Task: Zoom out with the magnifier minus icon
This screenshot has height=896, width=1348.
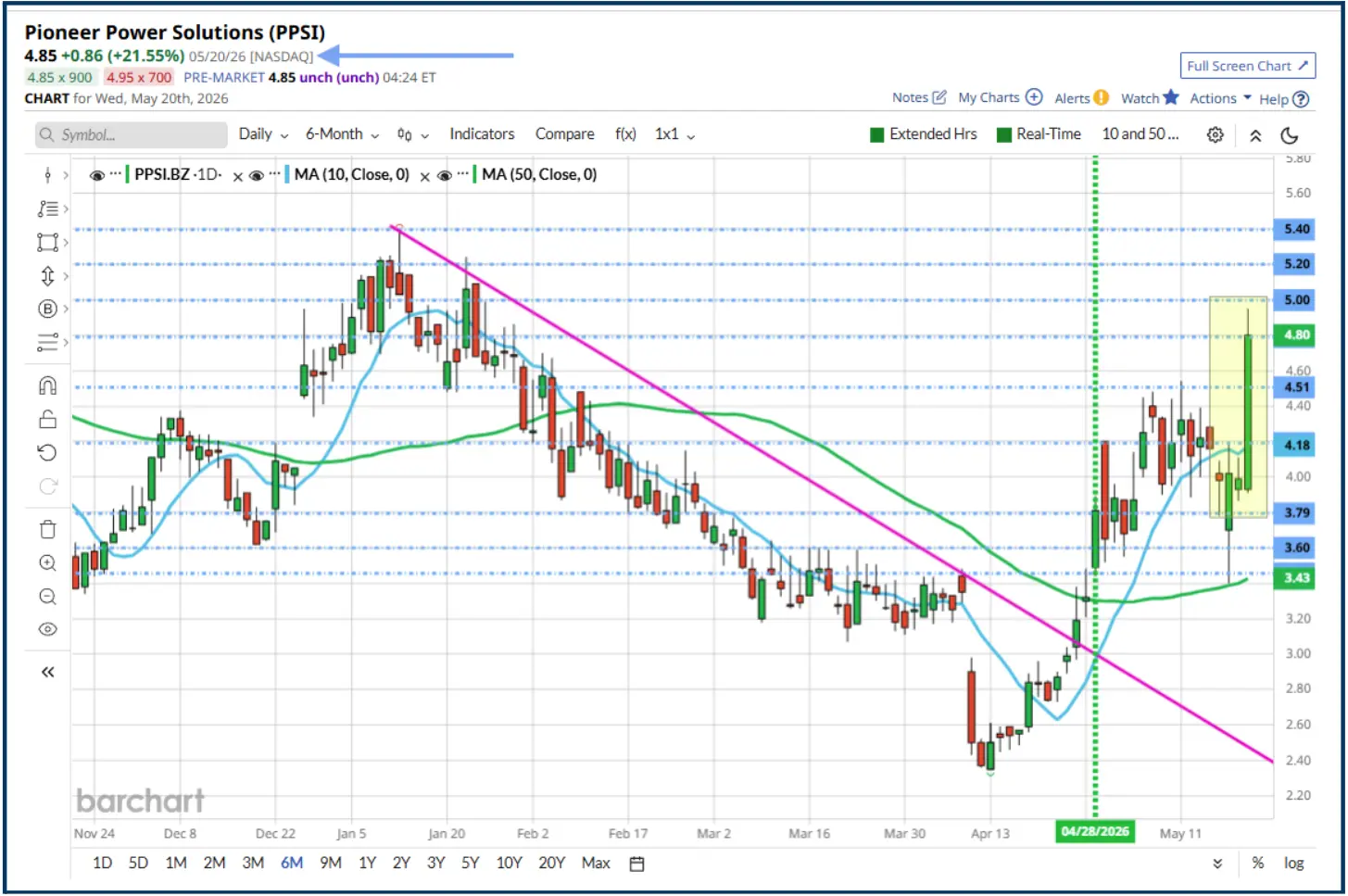Action: click(x=47, y=597)
